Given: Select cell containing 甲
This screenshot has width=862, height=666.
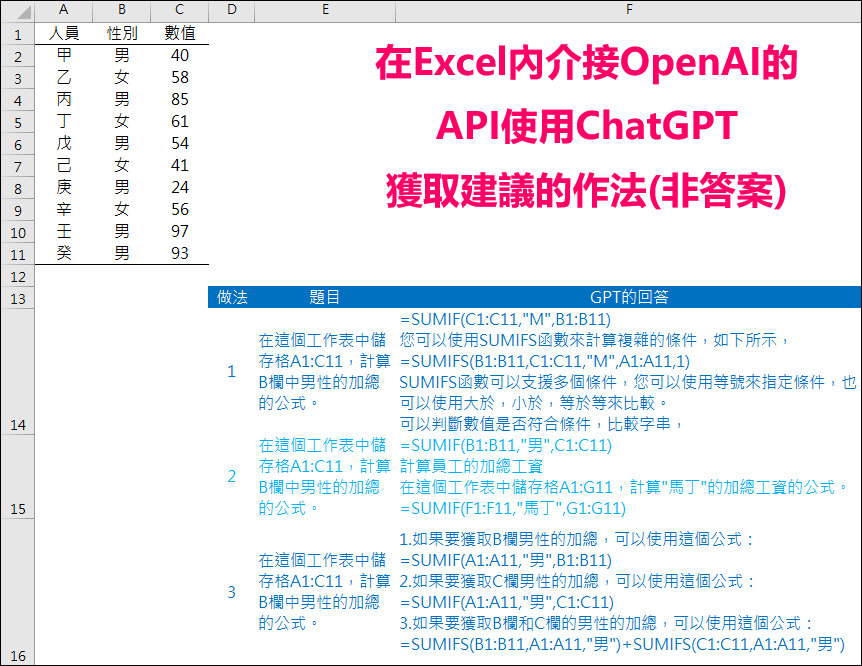Looking at the screenshot, I should coord(64,56).
